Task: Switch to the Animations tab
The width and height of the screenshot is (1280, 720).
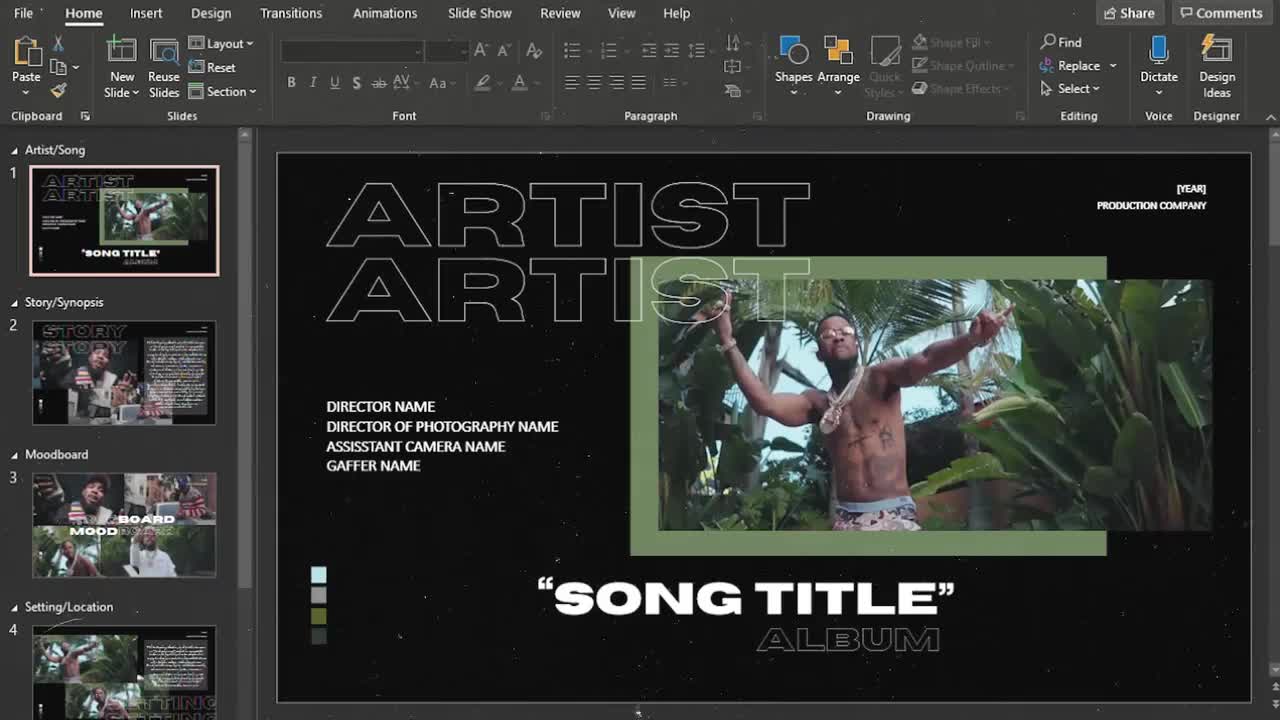Action: 385,13
